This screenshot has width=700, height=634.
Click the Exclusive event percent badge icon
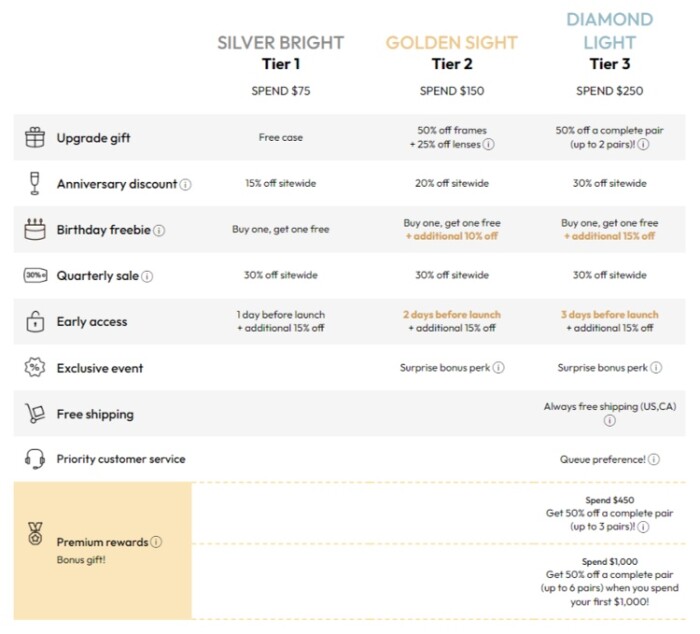click(35, 368)
